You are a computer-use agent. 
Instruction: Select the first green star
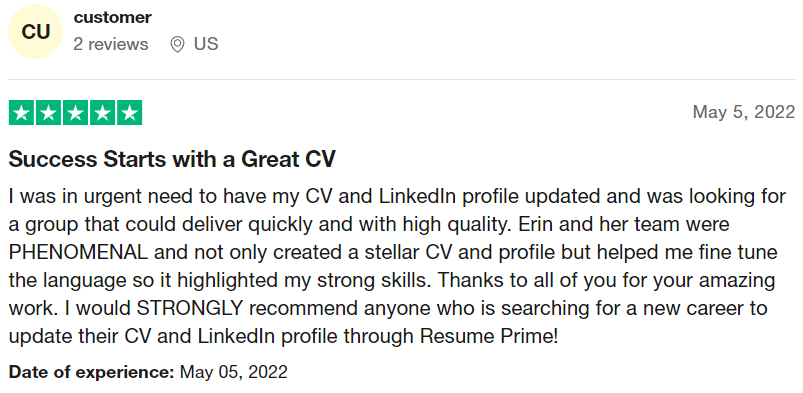pyautogui.click(x=22, y=113)
